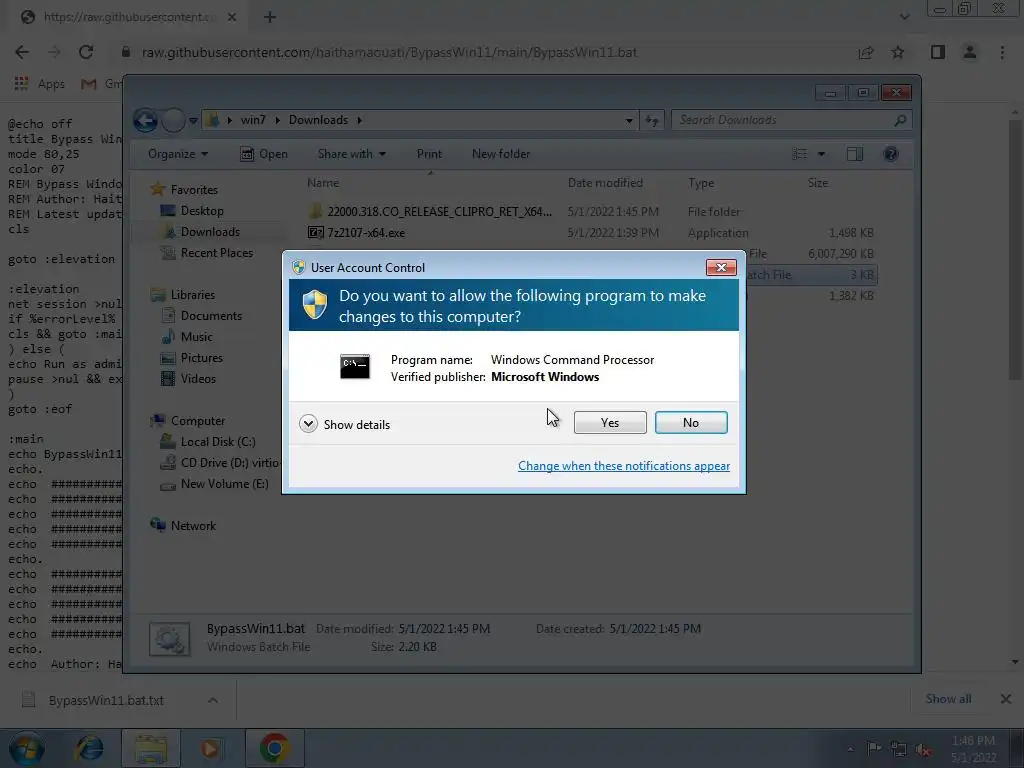
Task: Click Print in Explorer toolbar
Action: click(x=429, y=154)
